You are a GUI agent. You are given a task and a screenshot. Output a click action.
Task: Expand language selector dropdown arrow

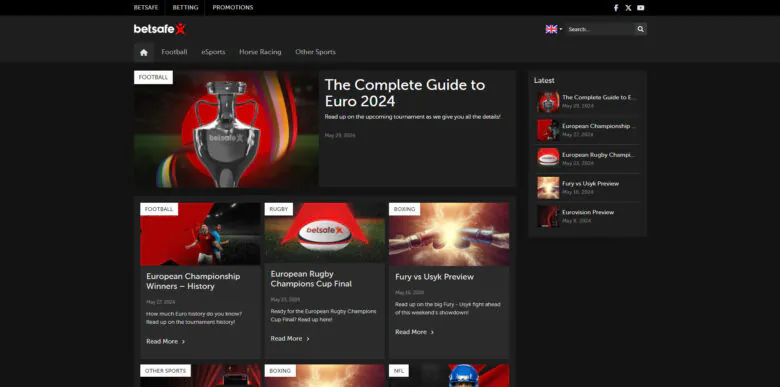[x=561, y=29]
